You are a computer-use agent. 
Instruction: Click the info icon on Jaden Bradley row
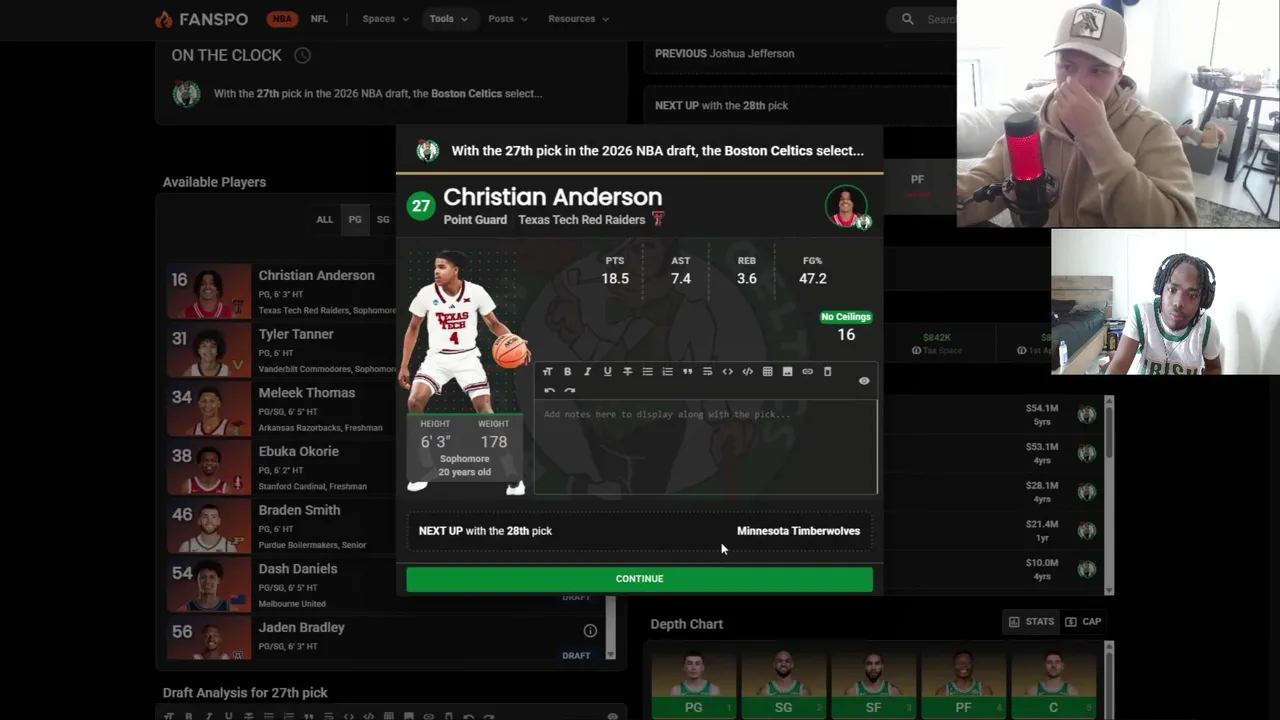pyautogui.click(x=590, y=631)
